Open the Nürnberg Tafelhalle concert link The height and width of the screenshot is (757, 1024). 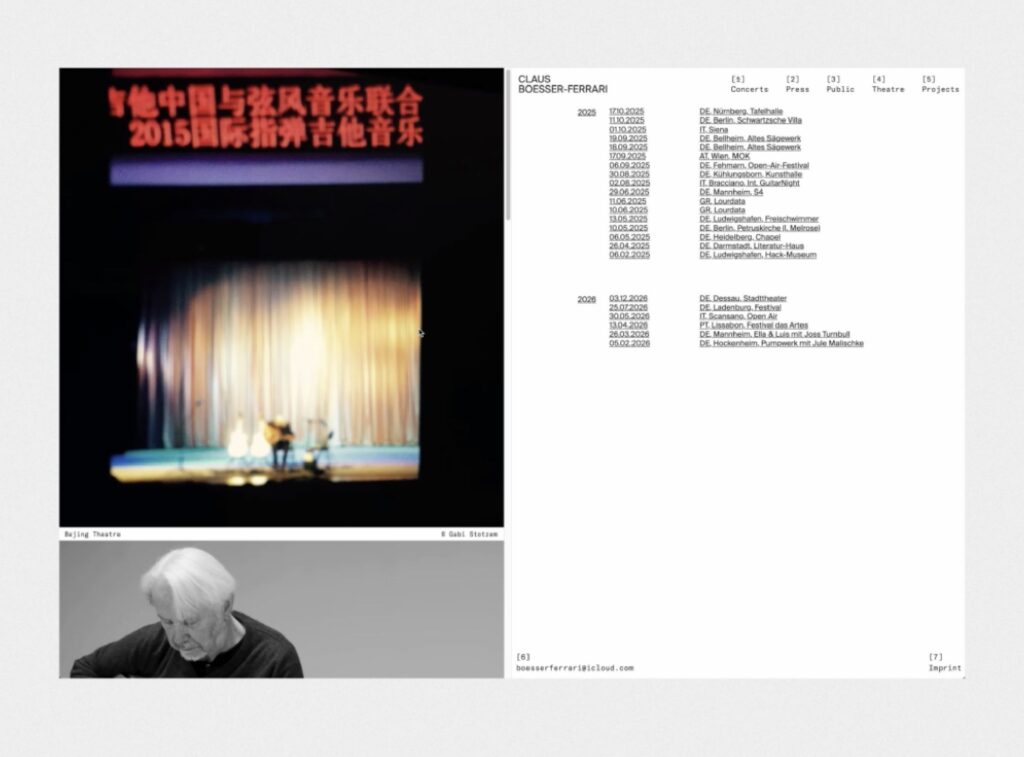coord(741,111)
